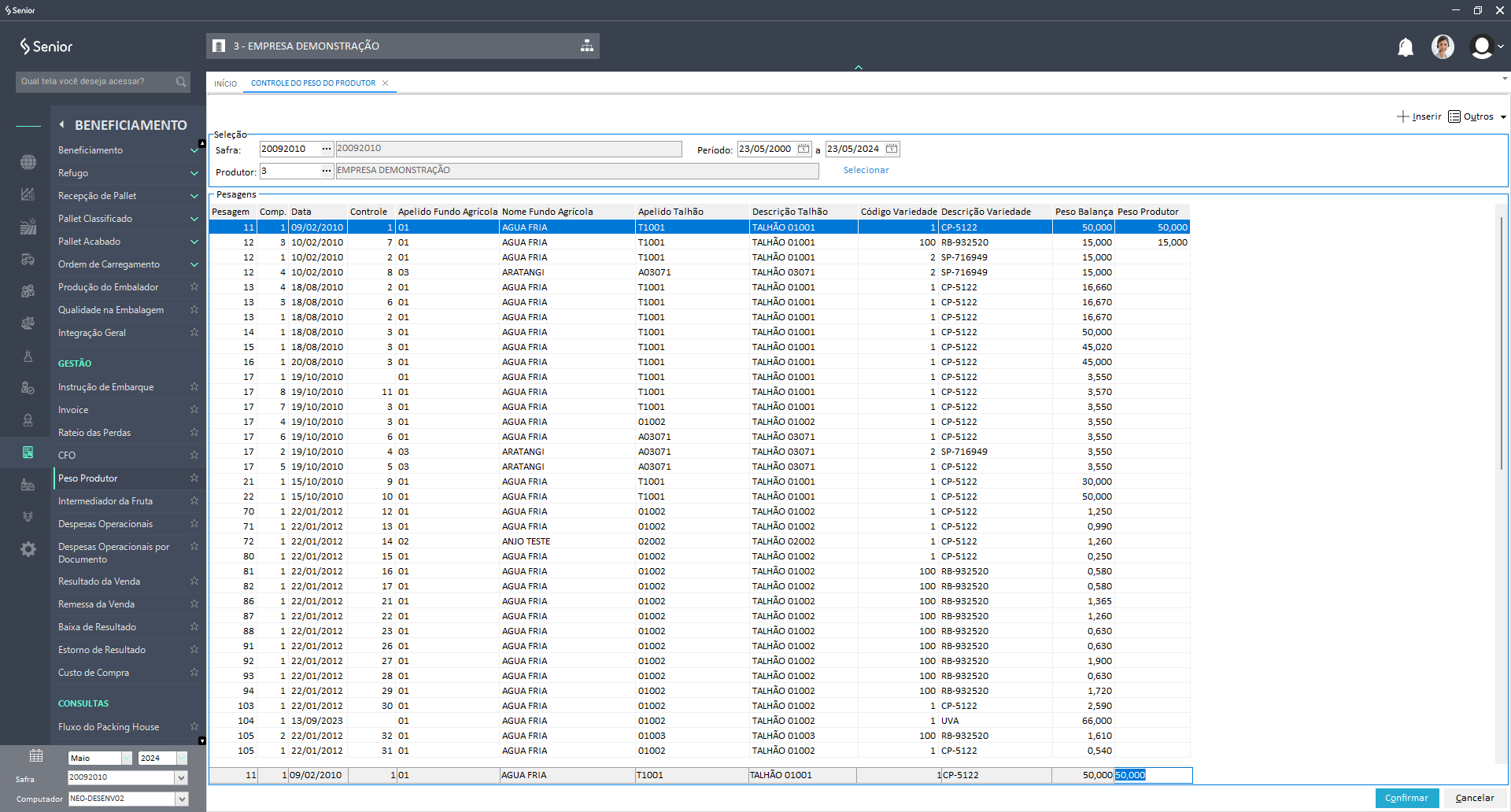Click the search magnifier icon

pyautogui.click(x=181, y=82)
